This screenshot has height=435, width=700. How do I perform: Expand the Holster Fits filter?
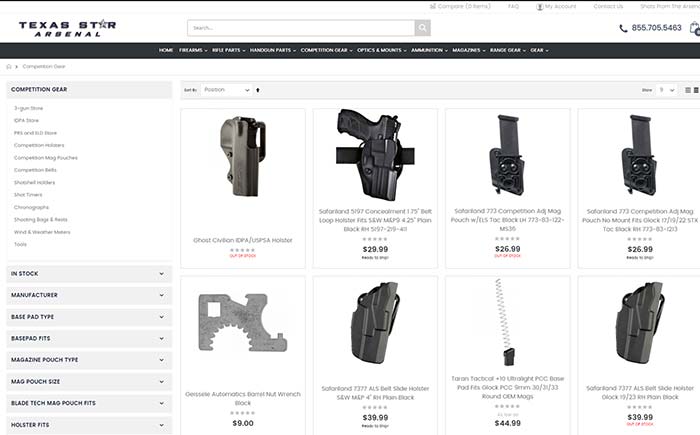(89, 425)
